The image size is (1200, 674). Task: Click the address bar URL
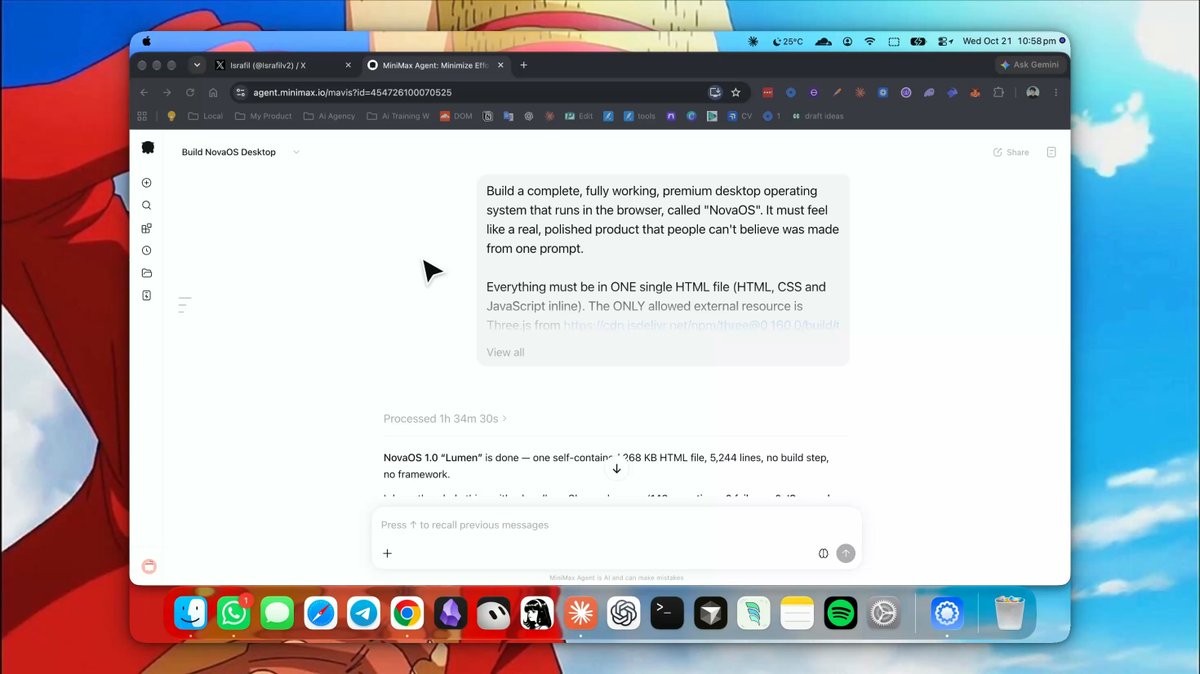[x=352, y=92]
